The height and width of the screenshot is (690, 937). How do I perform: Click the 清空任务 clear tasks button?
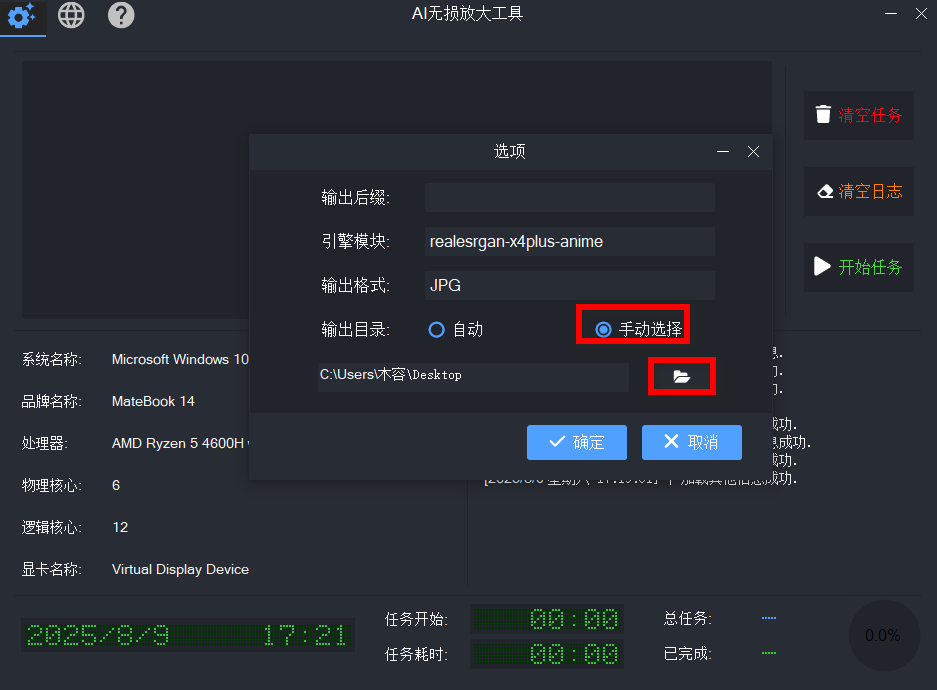coord(859,115)
